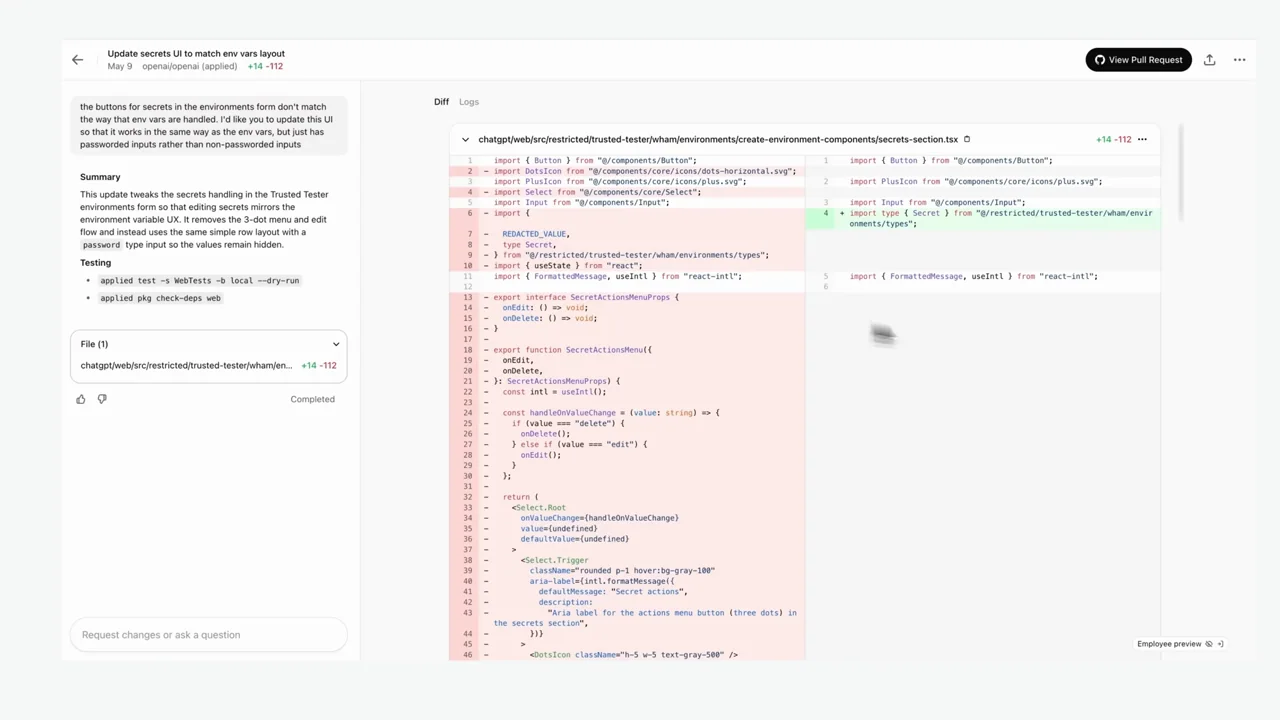Click the exit arrow icon beside Employee preview
This screenshot has height=720, width=1280.
1220,644
